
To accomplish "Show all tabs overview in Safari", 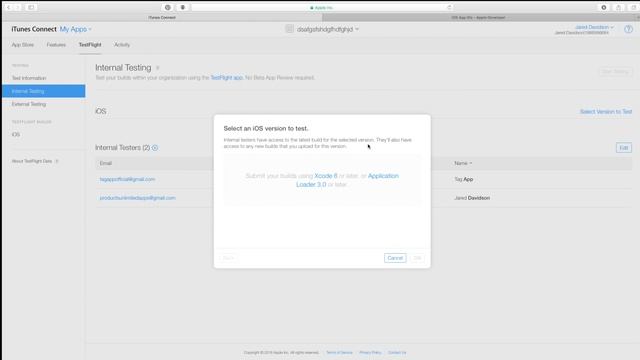I will pyautogui.click(x=633, y=7).
